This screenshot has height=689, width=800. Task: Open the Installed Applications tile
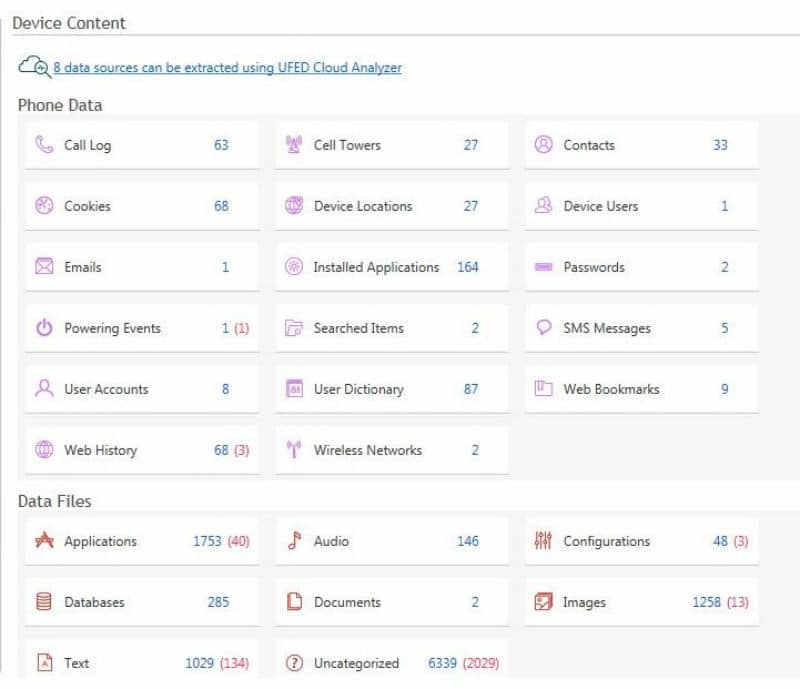coord(391,267)
